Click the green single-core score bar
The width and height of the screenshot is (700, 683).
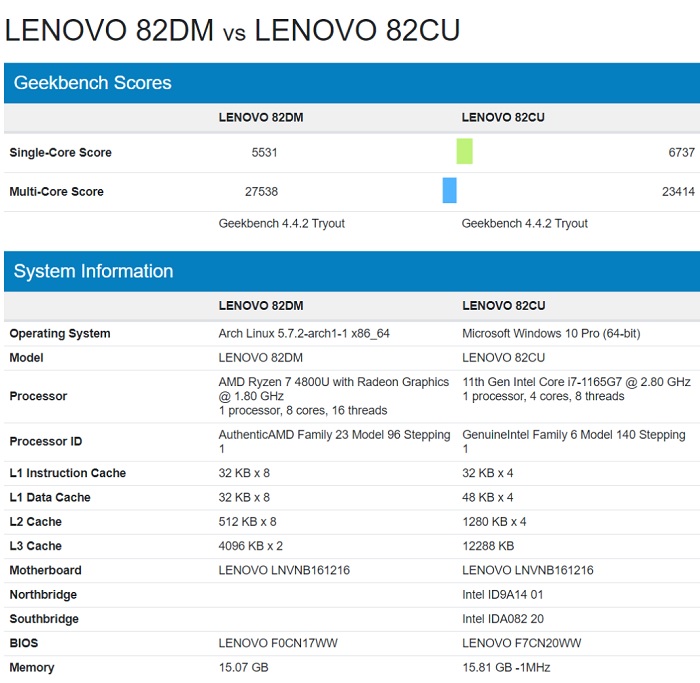coord(464,151)
